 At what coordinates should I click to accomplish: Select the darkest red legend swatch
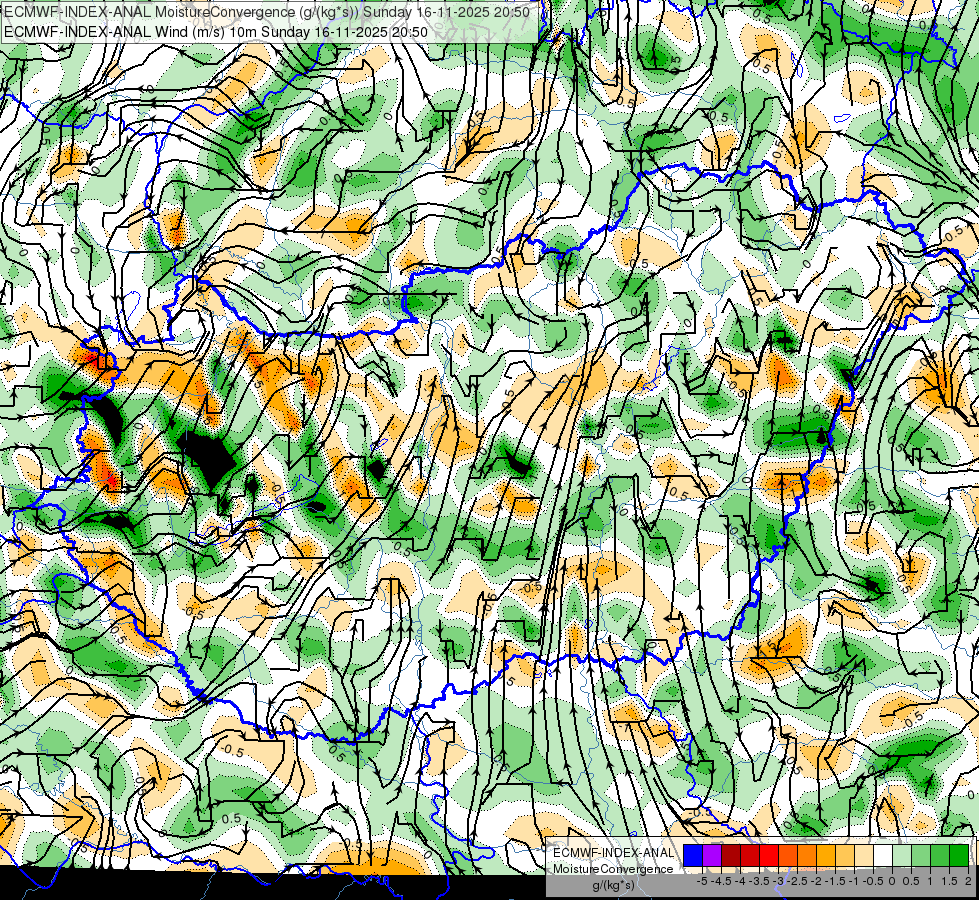click(x=731, y=856)
